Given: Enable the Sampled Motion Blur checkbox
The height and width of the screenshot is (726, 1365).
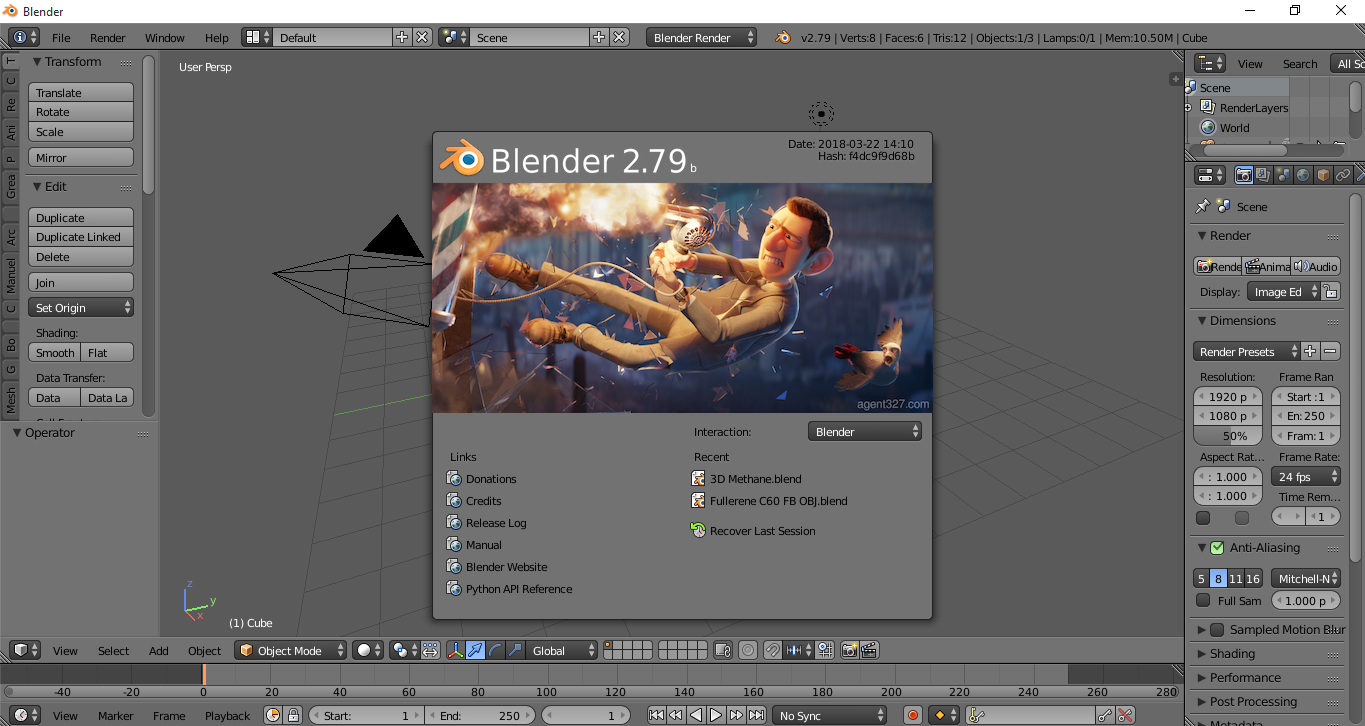Looking at the screenshot, I should point(1217,630).
